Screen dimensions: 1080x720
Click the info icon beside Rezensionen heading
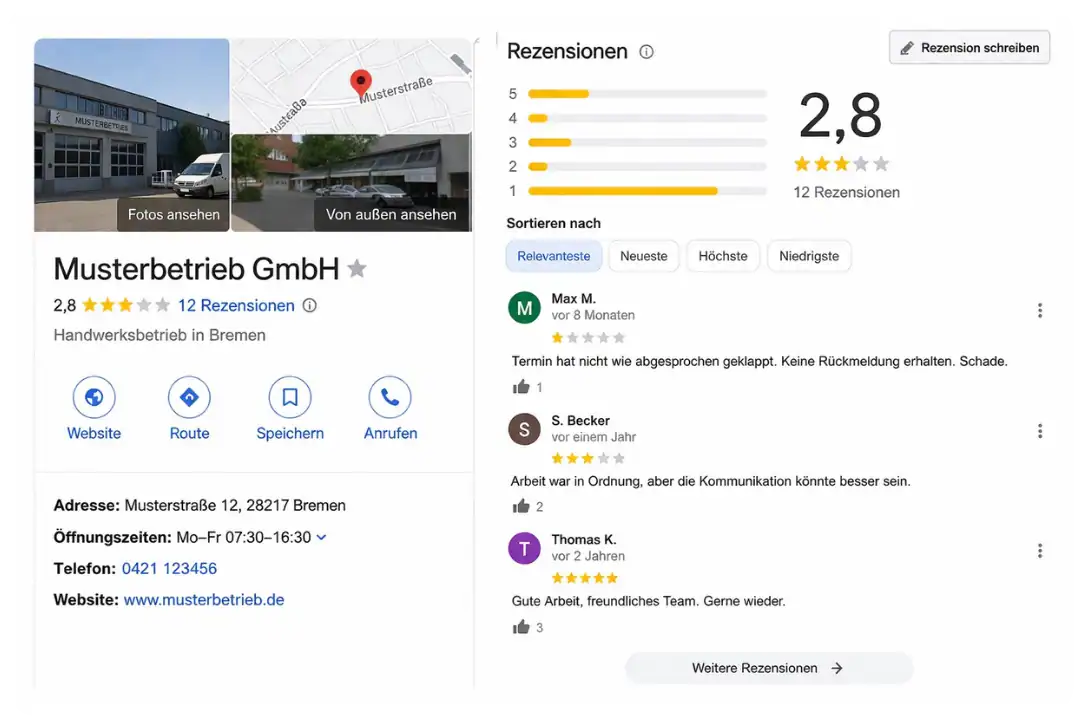646,52
